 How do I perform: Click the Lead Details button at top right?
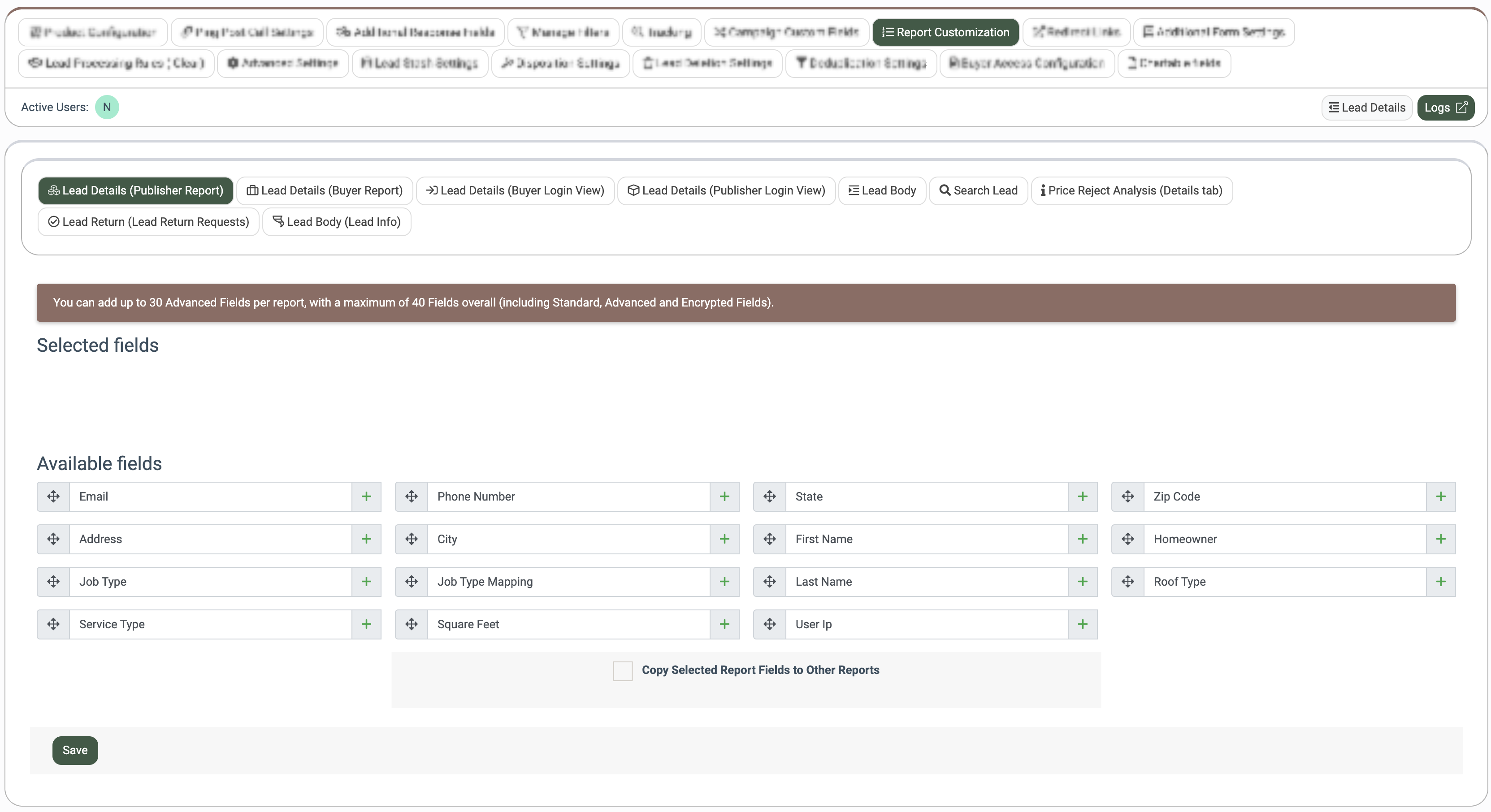1366,108
